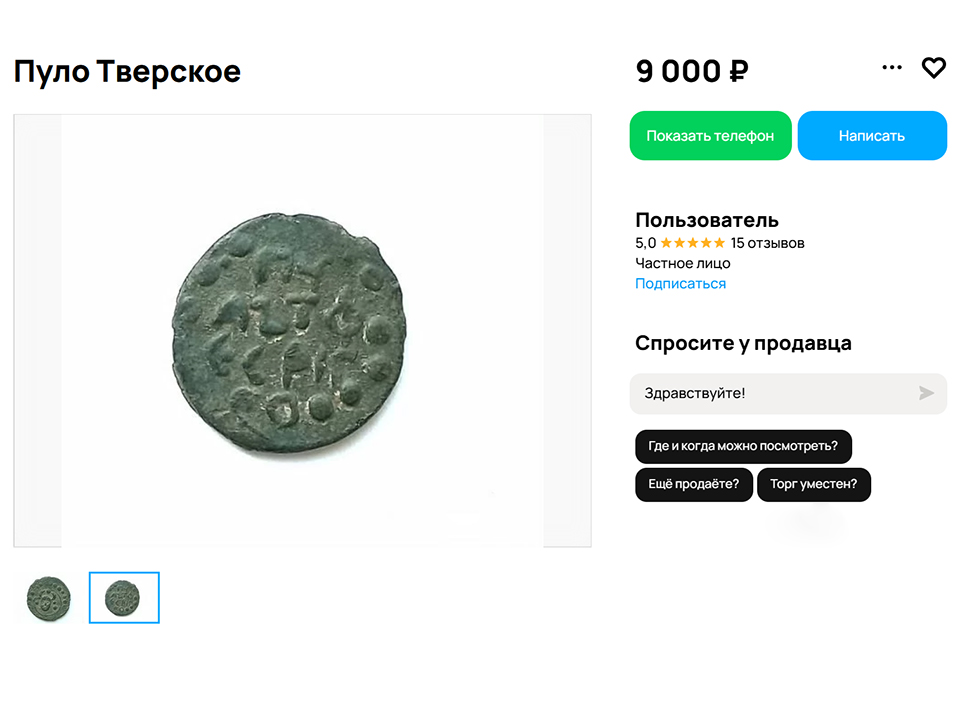
Task: Add the listing to favorites via heart icon
Action: [x=934, y=68]
